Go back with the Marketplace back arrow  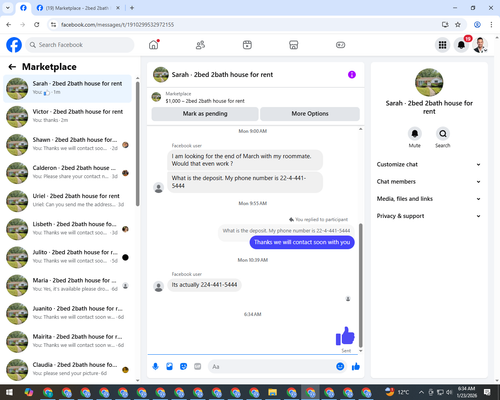[12, 67]
